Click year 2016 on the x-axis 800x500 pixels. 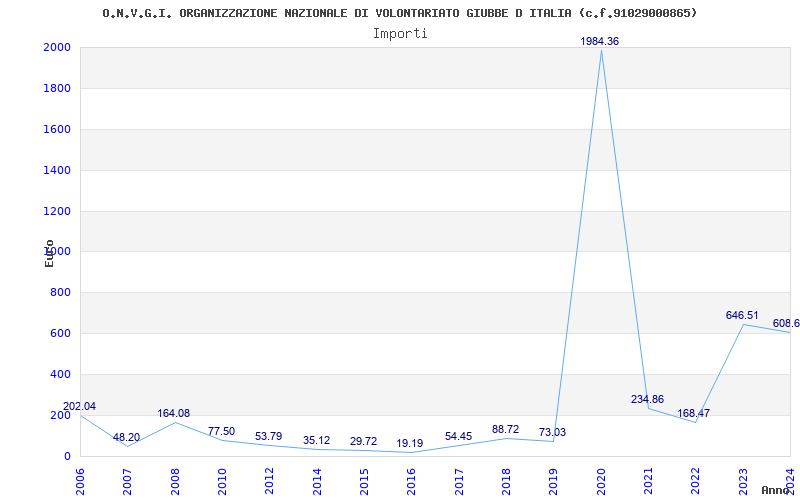(x=411, y=480)
